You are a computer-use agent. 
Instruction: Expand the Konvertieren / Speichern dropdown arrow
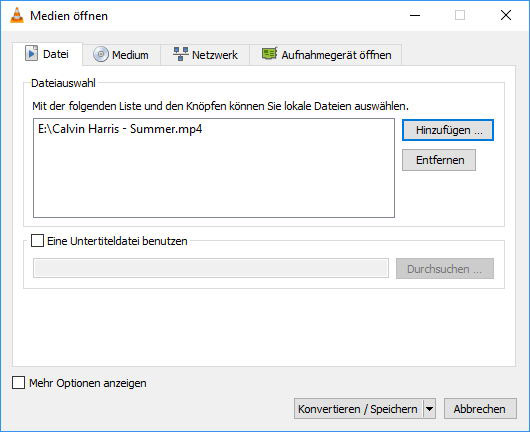pyautogui.click(x=429, y=409)
